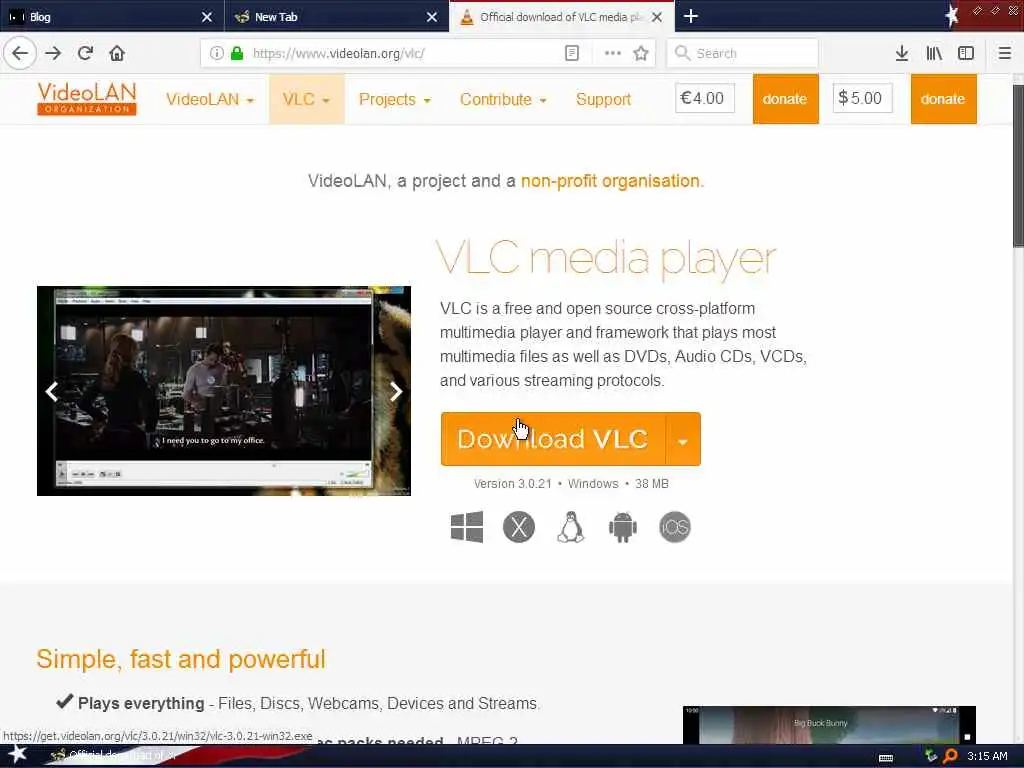The width and height of the screenshot is (1024, 768).
Task: Toggle the sidebar view icon
Action: tap(966, 53)
